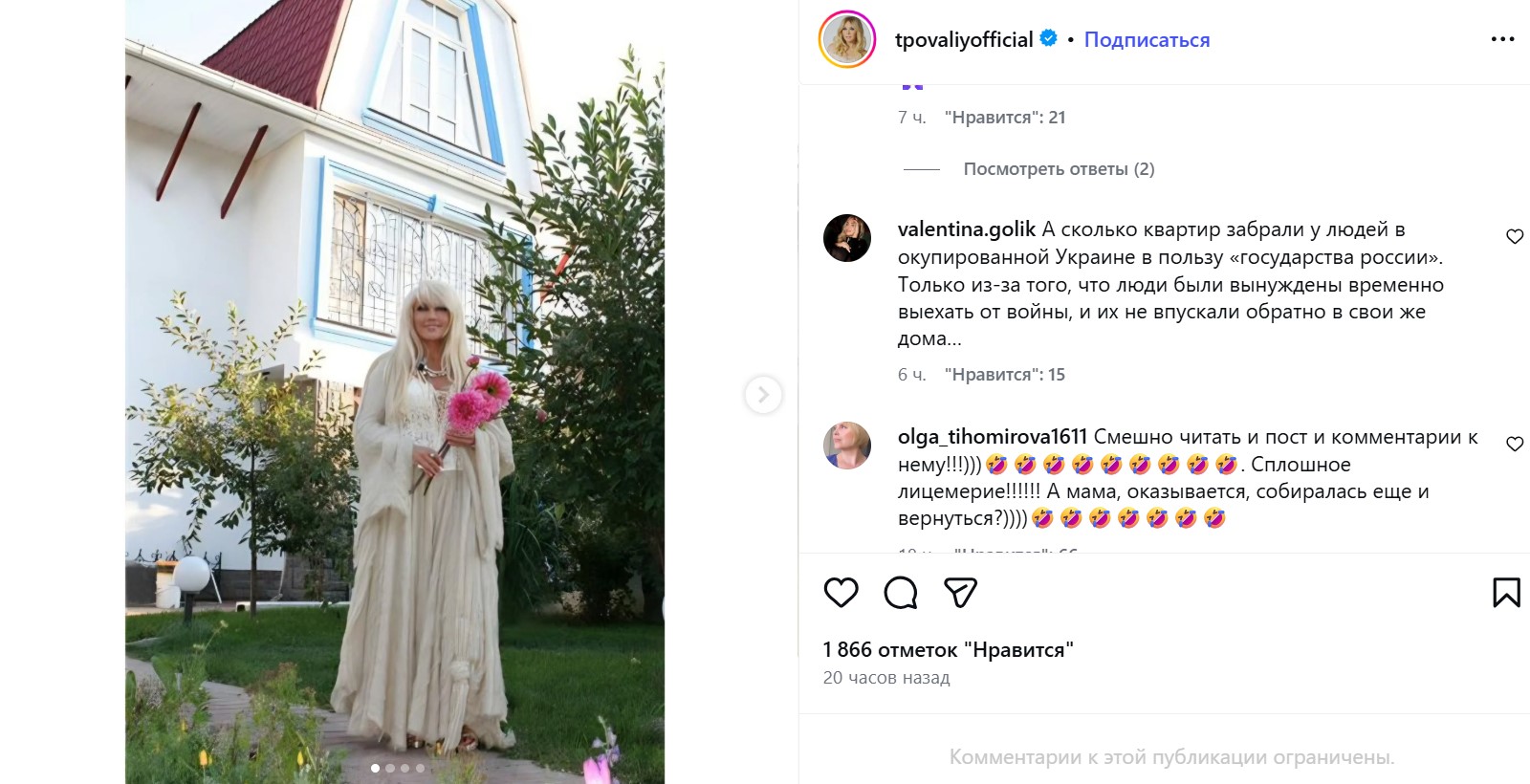This screenshot has height=784, width=1530.
Task: Open olga_tihomirova1611's profile link
Action: pyautogui.click(x=993, y=437)
